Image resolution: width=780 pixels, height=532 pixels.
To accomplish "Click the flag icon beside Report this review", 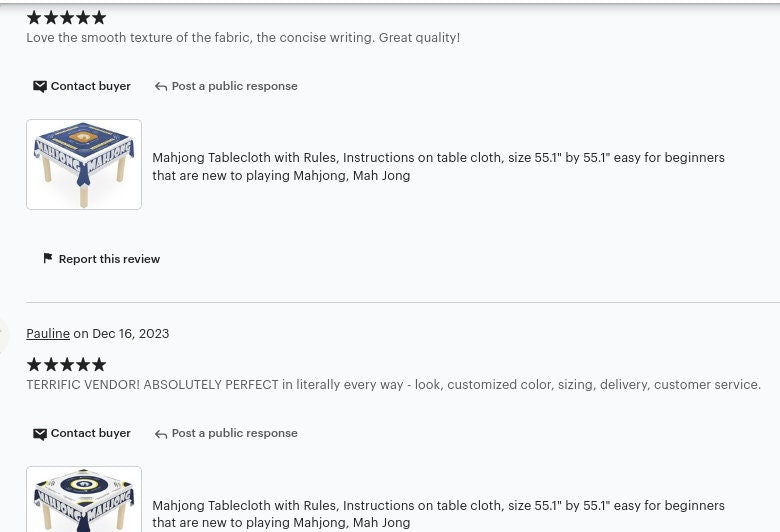I will click(x=48, y=258).
